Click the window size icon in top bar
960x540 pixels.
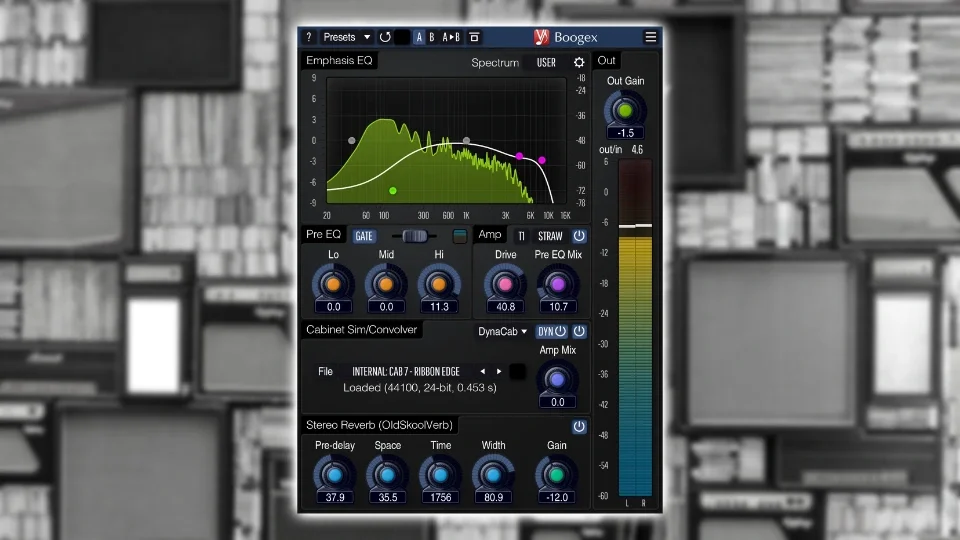474,37
